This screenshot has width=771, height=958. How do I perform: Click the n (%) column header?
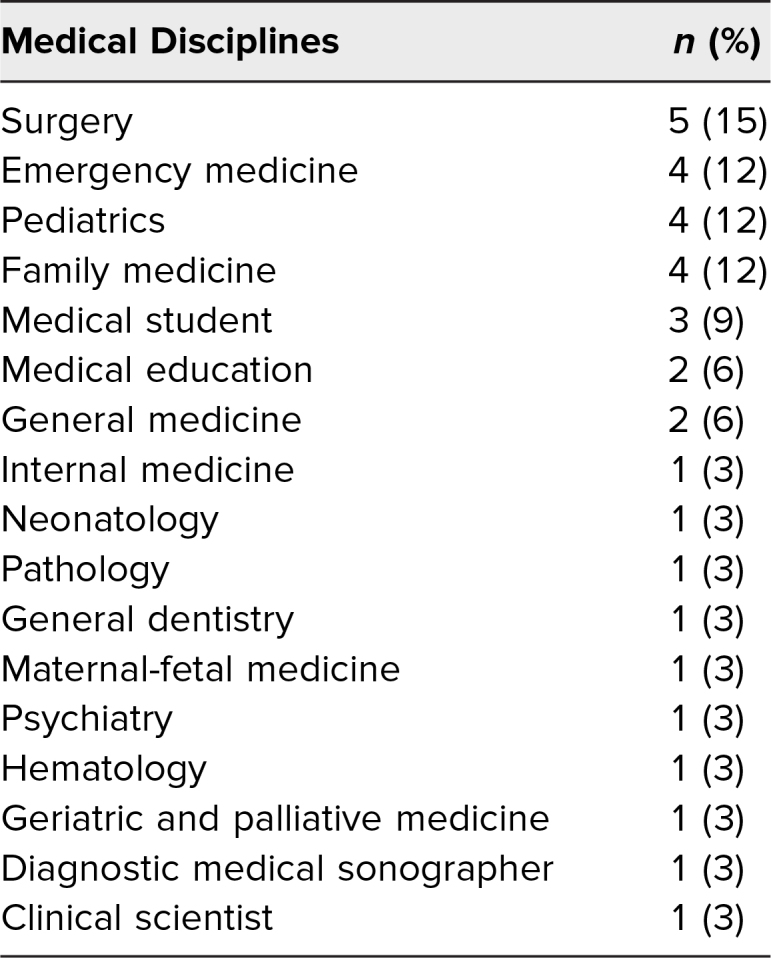coord(717,42)
